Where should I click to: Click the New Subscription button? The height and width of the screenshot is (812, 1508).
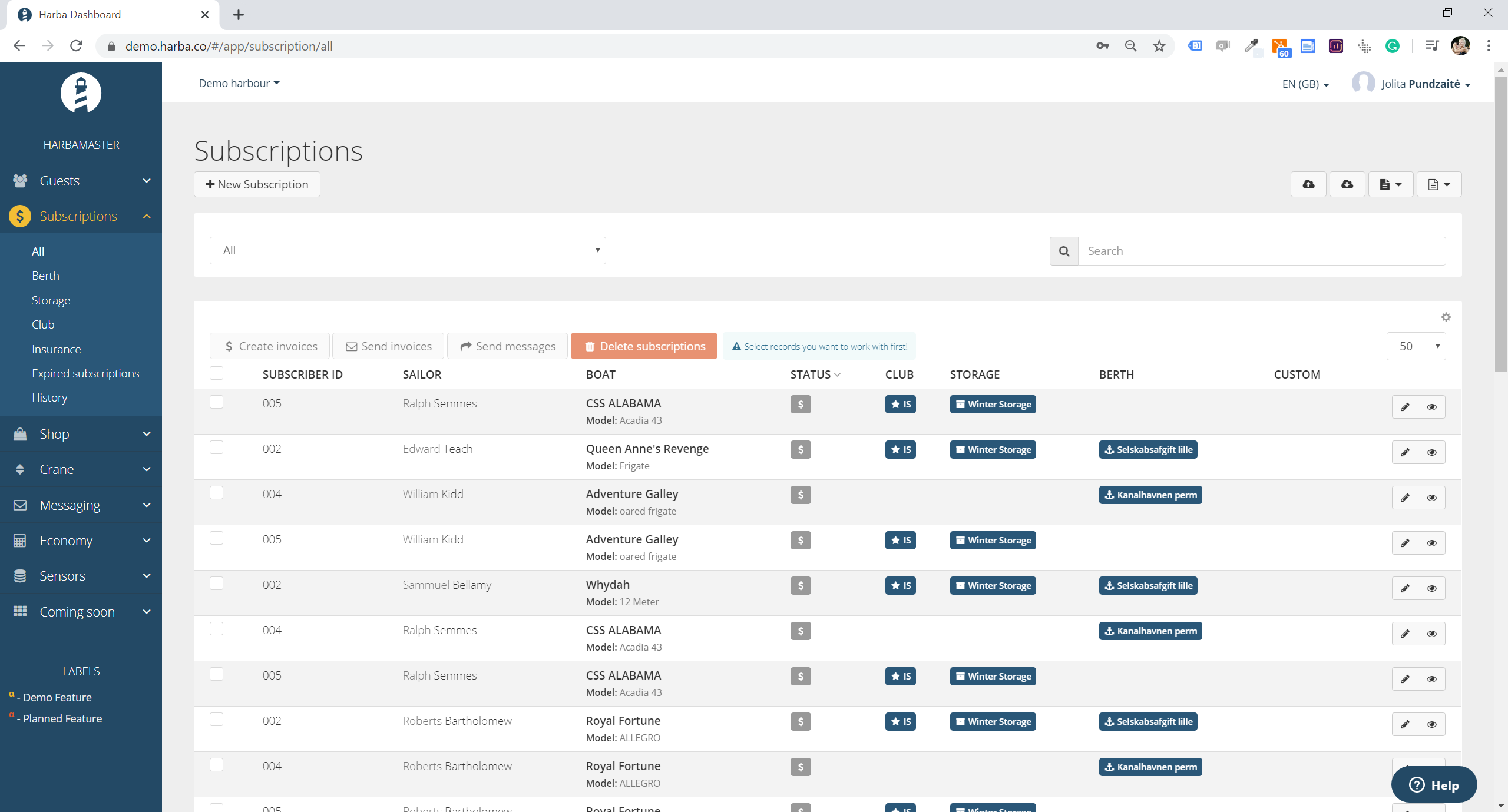pyautogui.click(x=257, y=184)
